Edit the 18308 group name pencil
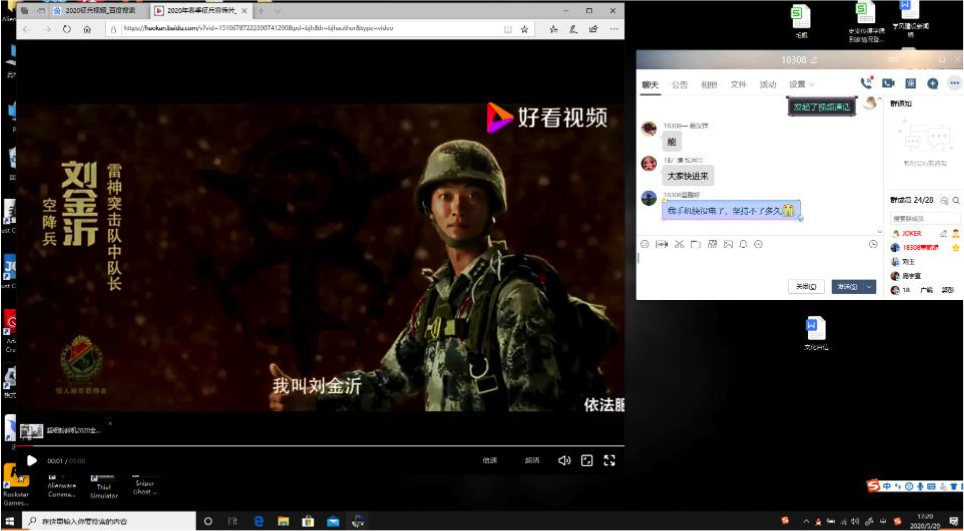964x531 pixels. point(814,60)
